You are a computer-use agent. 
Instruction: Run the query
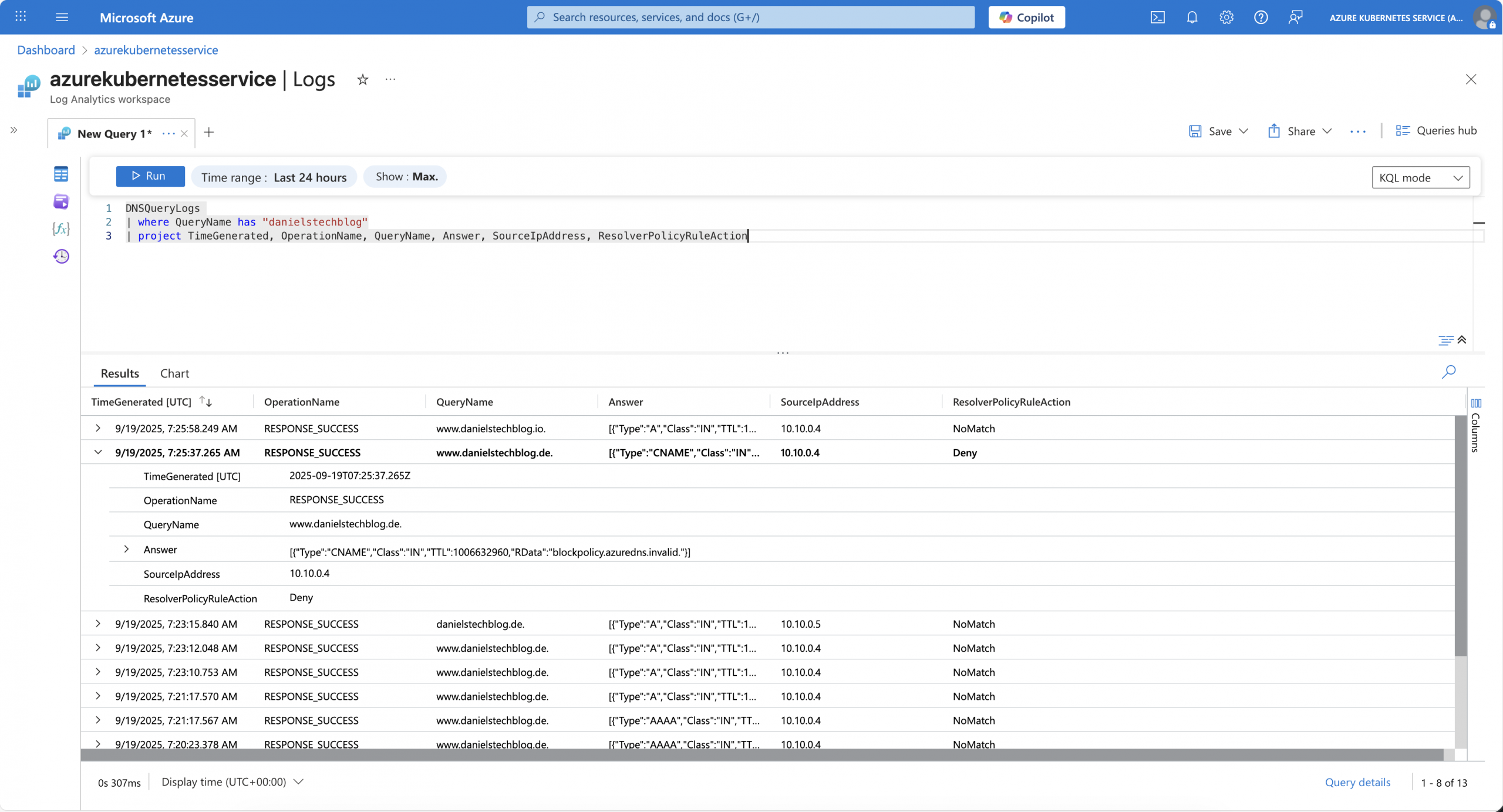pyautogui.click(x=150, y=176)
